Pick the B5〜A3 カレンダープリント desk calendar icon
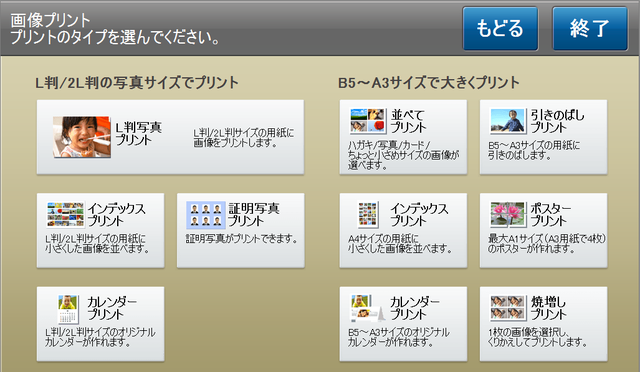The height and width of the screenshot is (372, 640). (367, 308)
